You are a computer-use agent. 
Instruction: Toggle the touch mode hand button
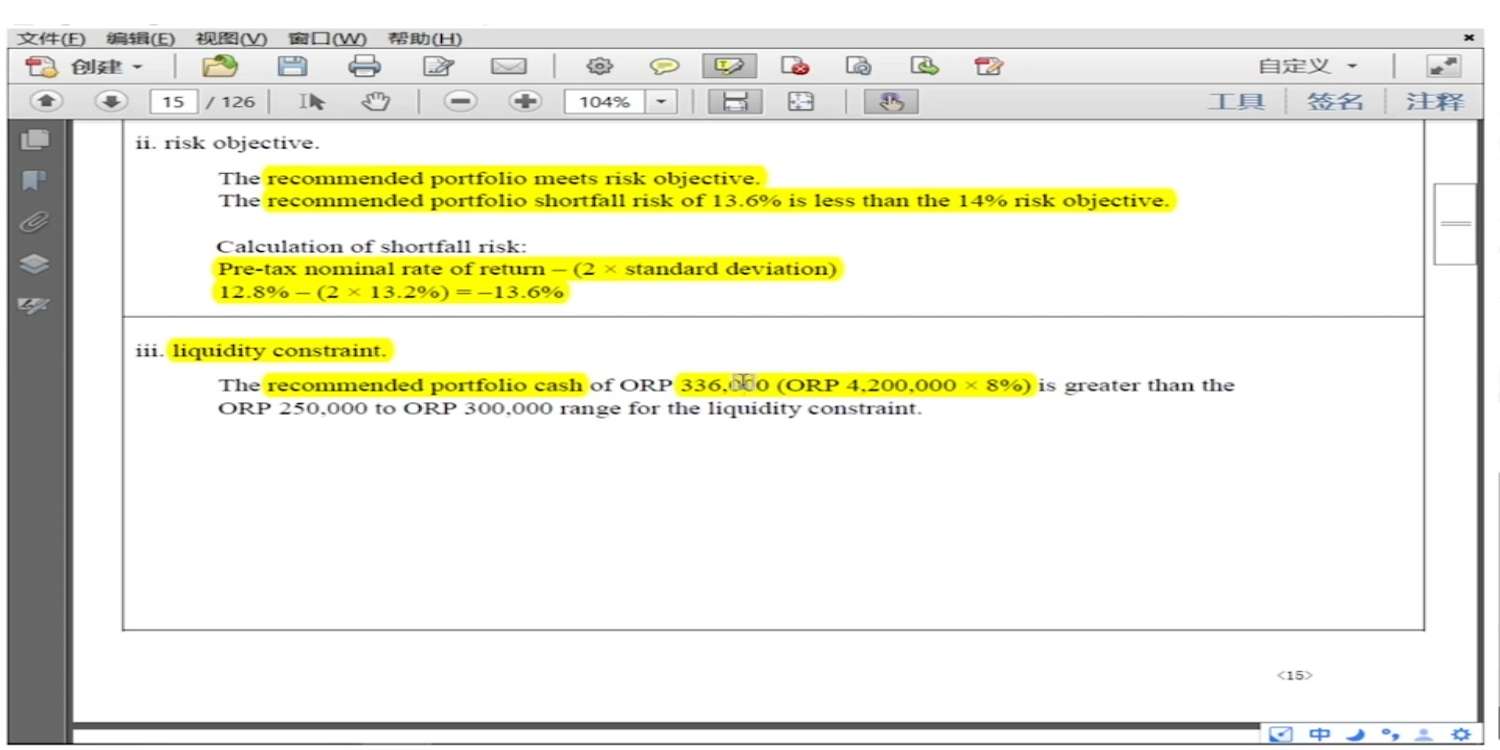point(891,102)
